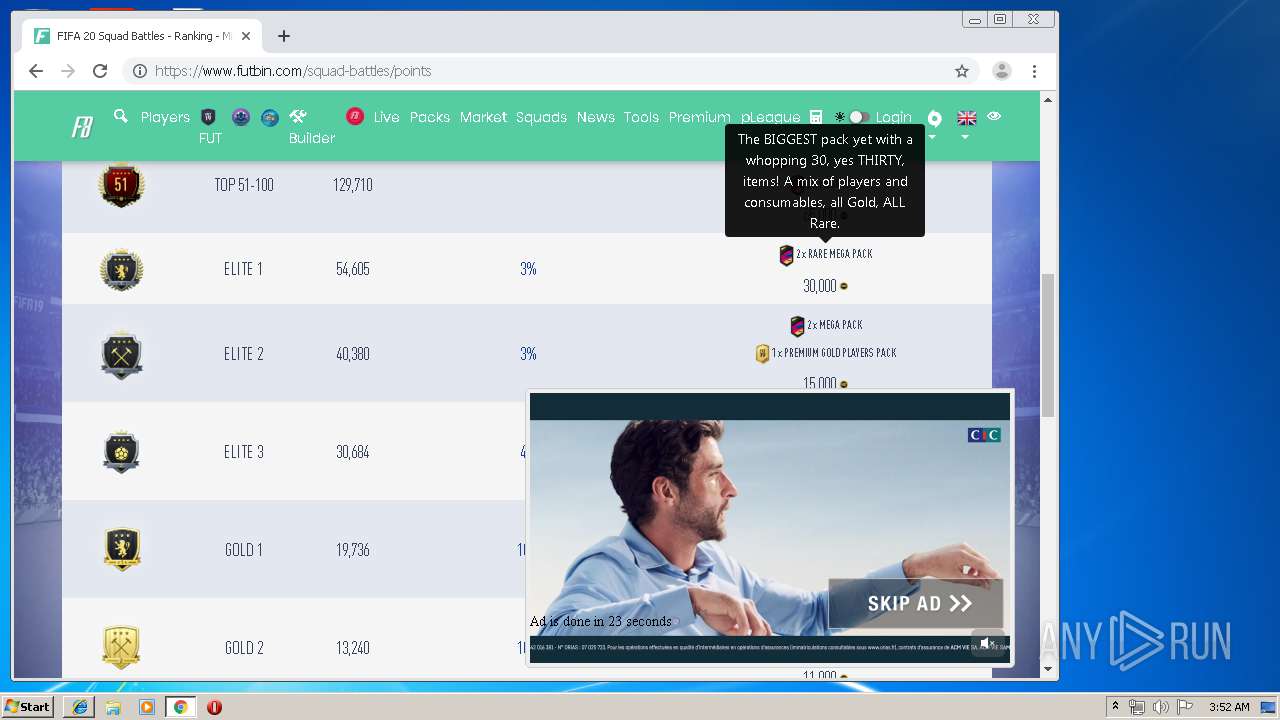This screenshot has width=1280, height=720.
Task: Click the Elite 1 row 3% value
Action: pyautogui.click(x=528, y=269)
